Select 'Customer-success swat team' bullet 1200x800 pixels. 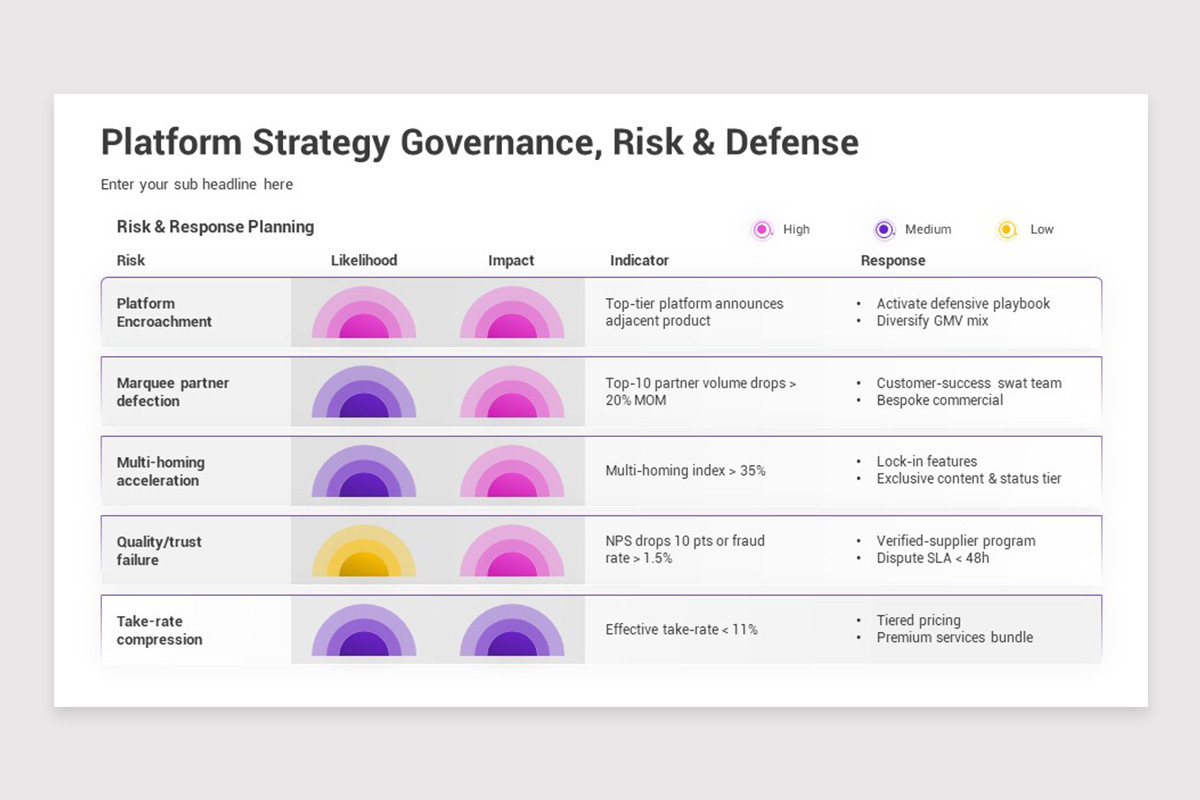coord(969,383)
